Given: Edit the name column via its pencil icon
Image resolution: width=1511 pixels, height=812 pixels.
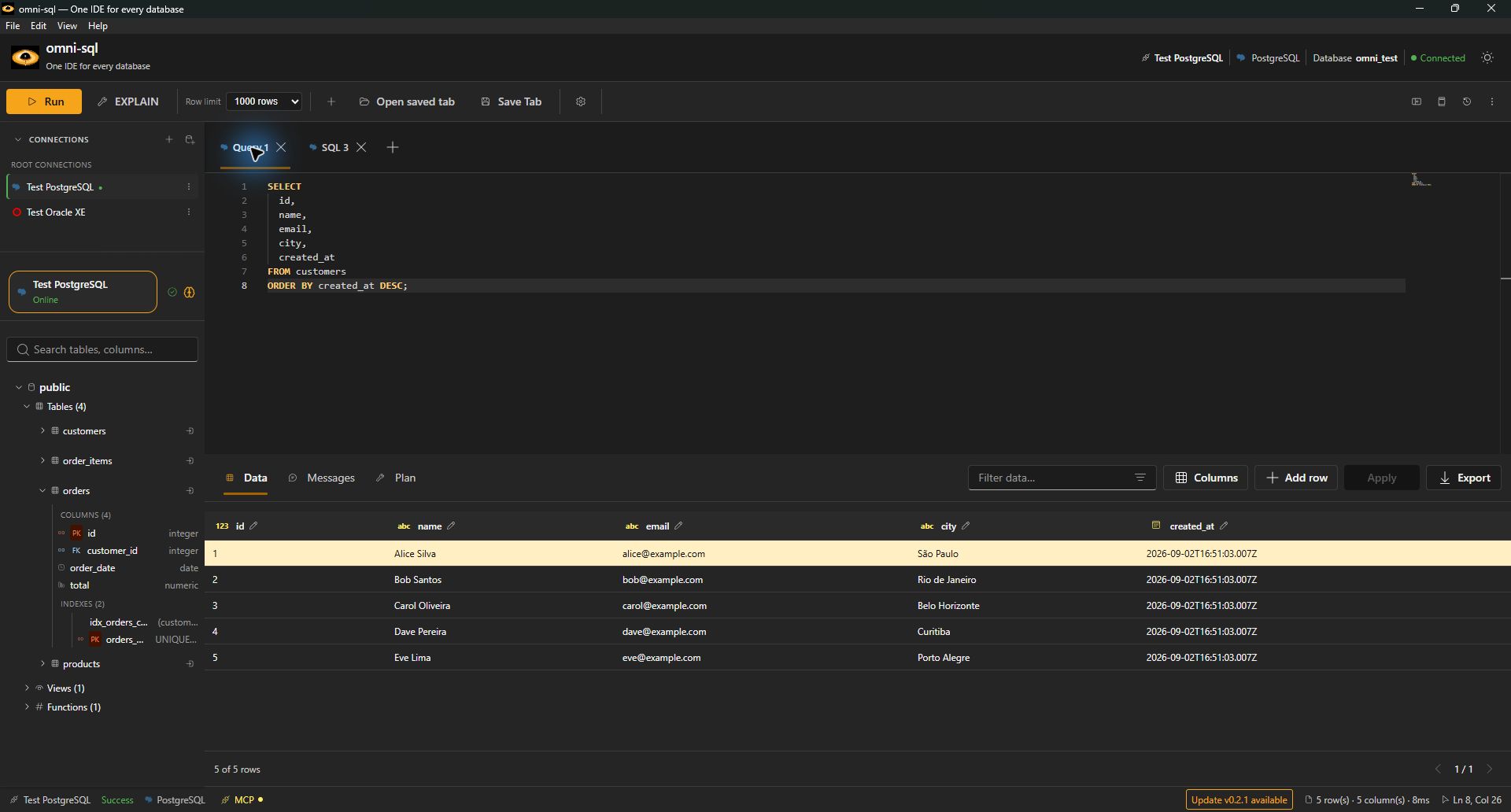Looking at the screenshot, I should [451, 526].
